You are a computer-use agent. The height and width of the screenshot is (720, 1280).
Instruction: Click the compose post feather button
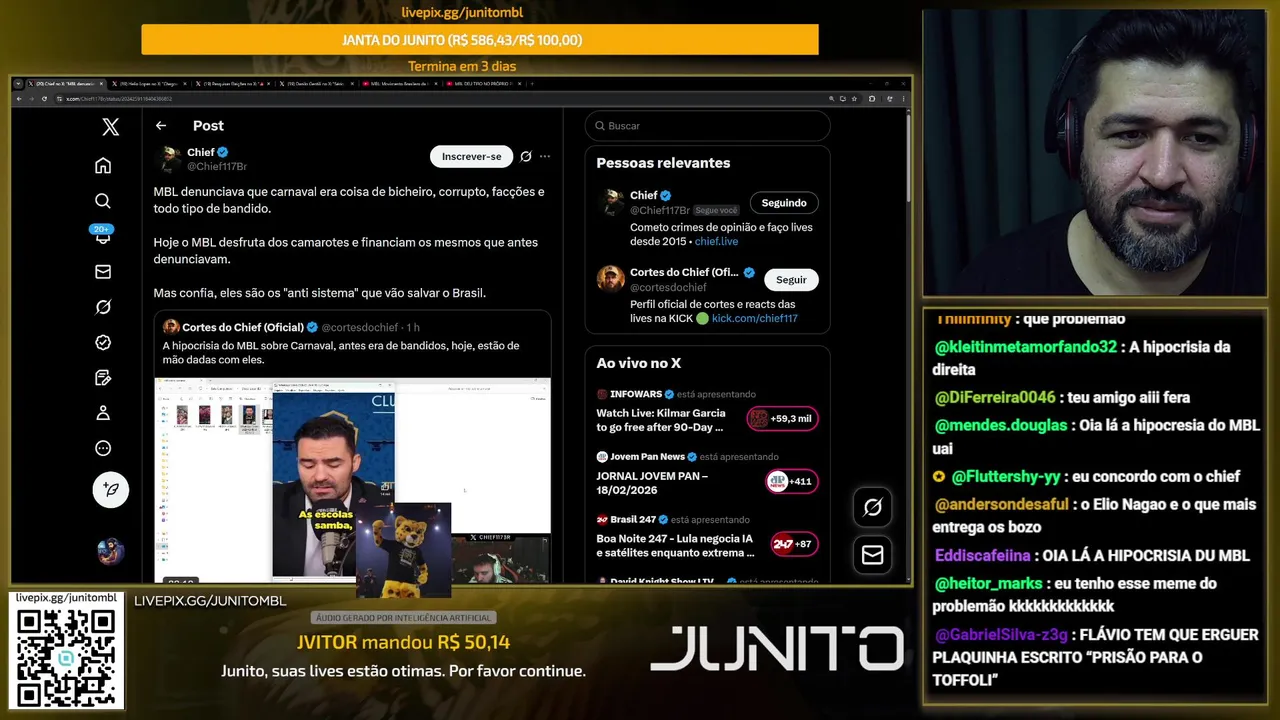coord(111,490)
